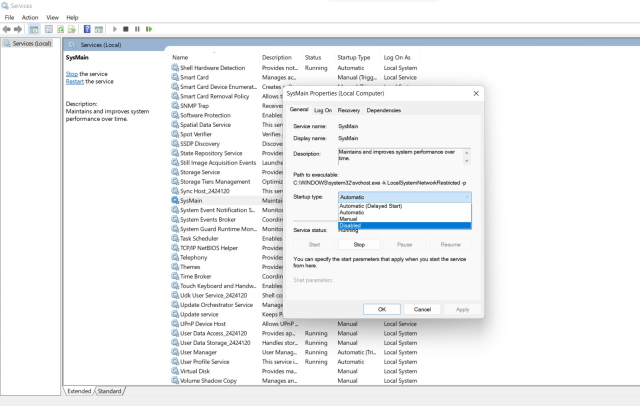
Task: Click the gear icon next to Smart Card
Action: [x=175, y=77]
